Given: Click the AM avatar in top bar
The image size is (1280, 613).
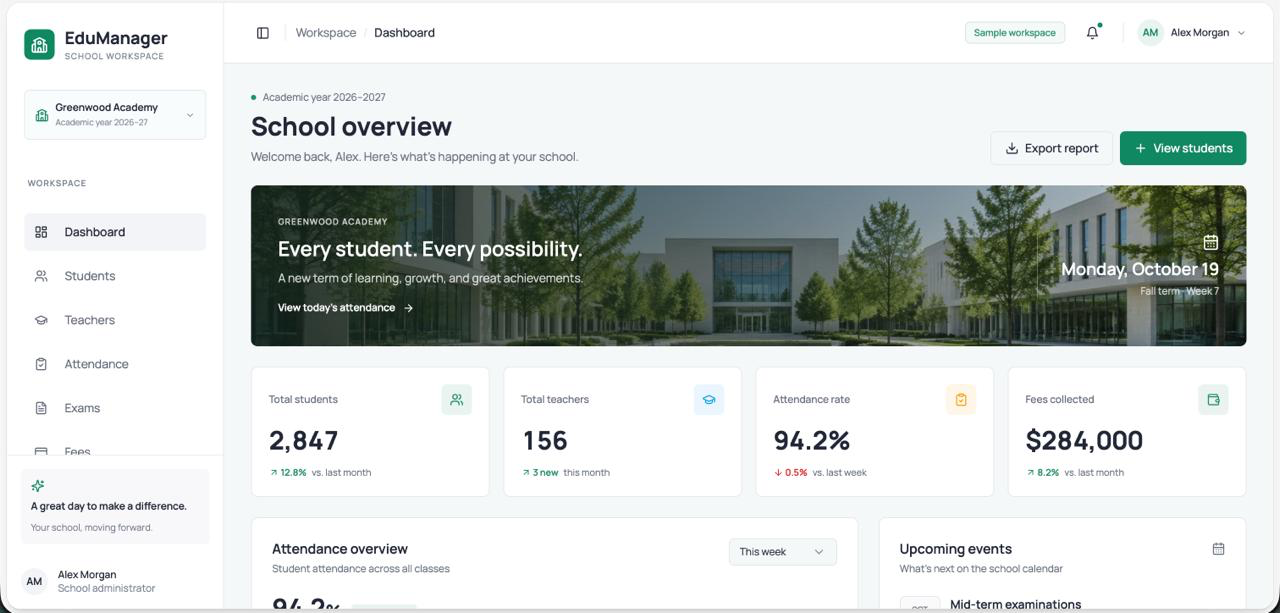Looking at the screenshot, I should 1150,33.
